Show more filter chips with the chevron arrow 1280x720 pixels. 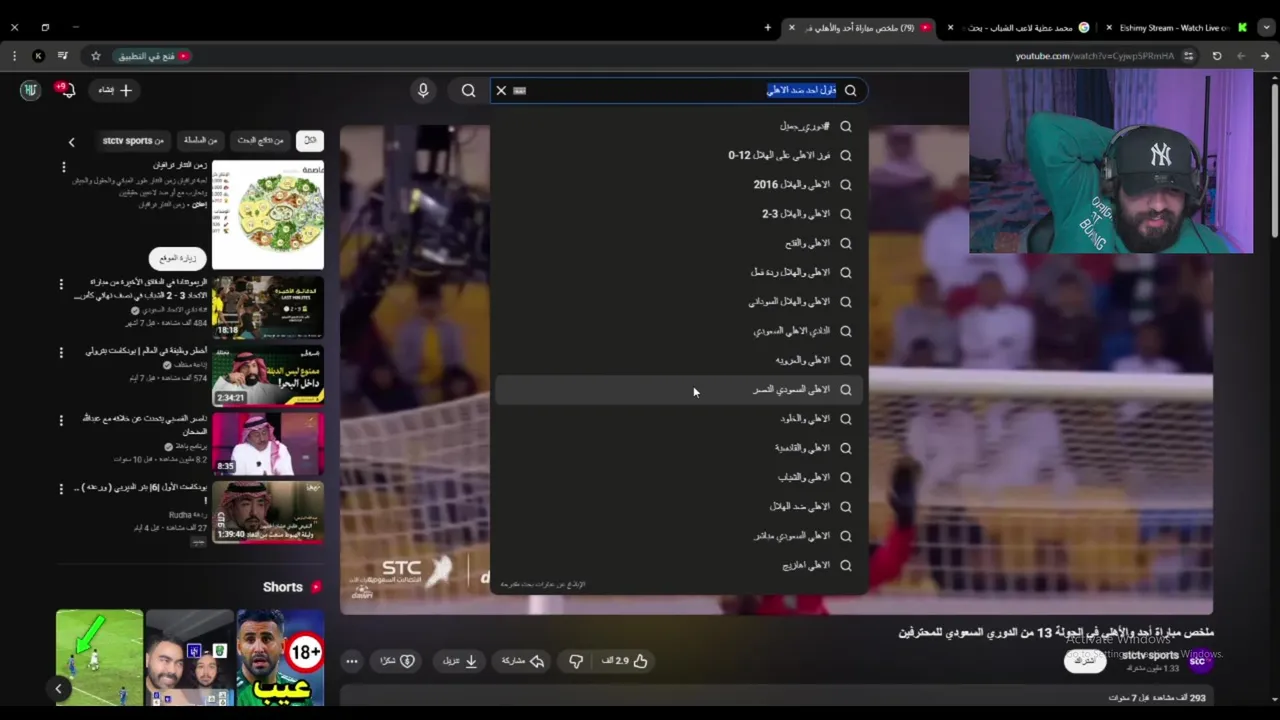click(71, 142)
